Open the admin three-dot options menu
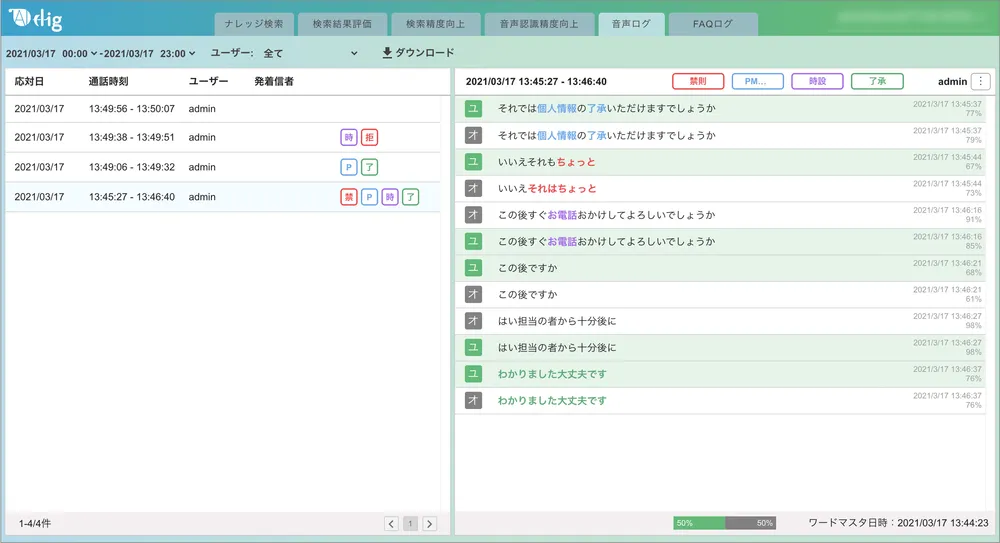 tap(980, 81)
